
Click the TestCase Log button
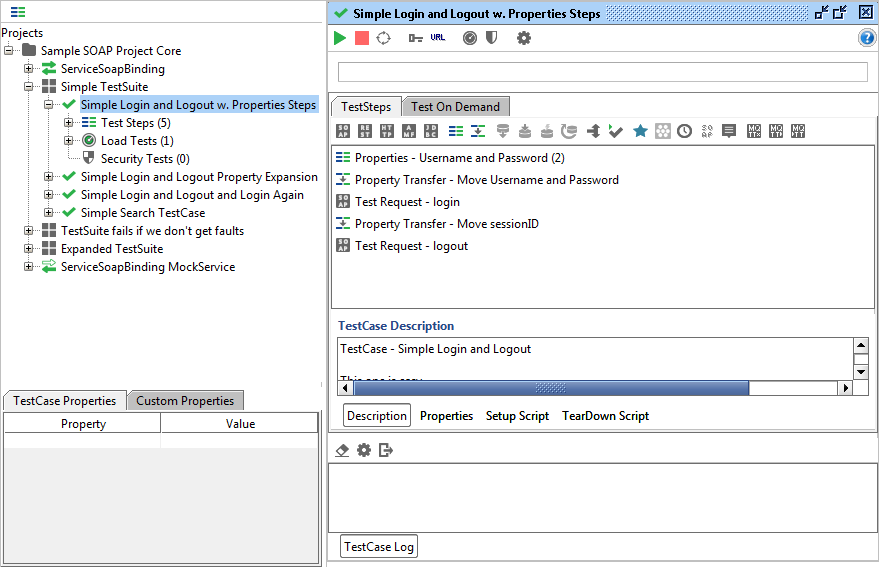(379, 546)
